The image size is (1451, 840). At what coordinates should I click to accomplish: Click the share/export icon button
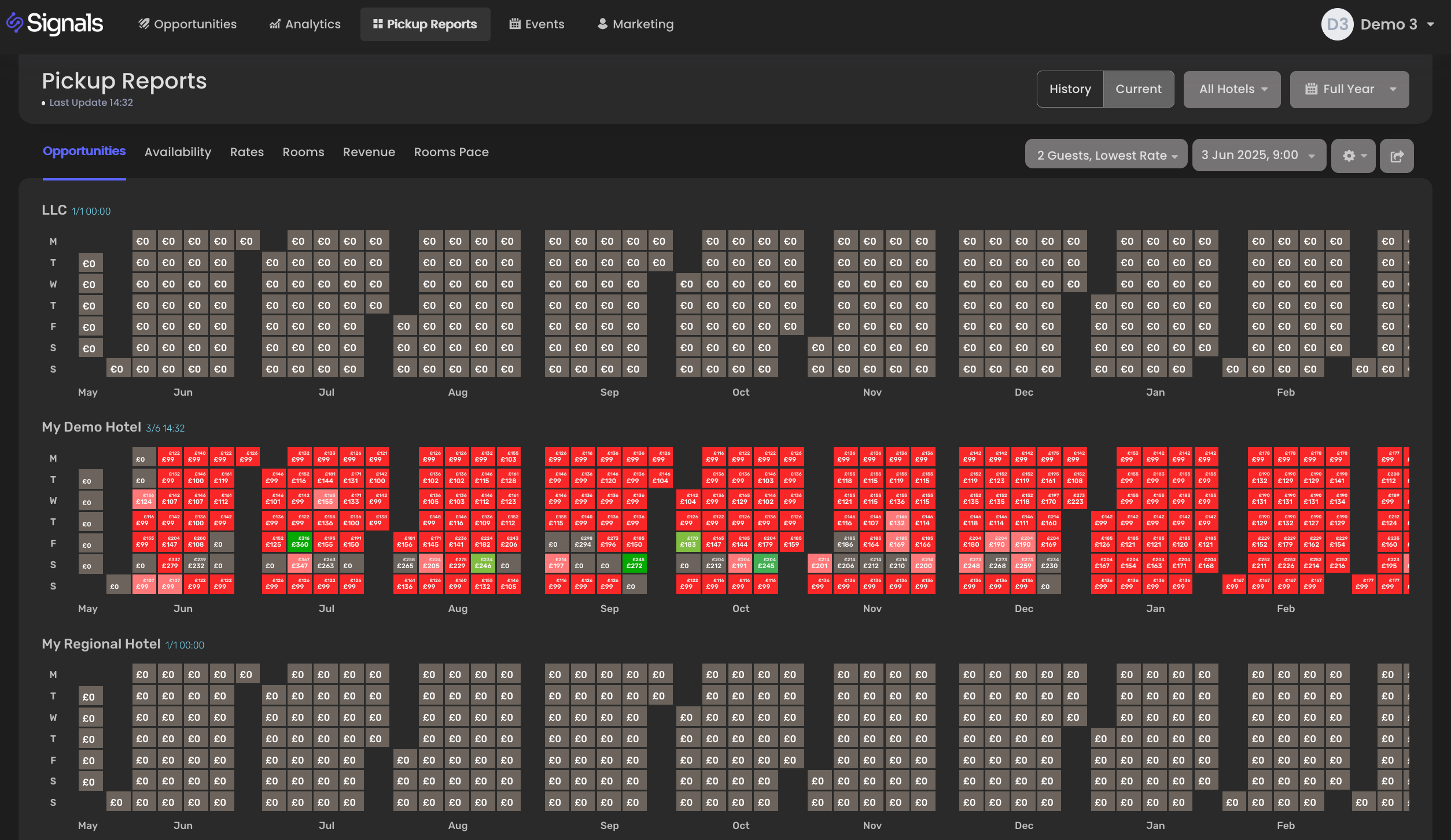[1397, 156]
